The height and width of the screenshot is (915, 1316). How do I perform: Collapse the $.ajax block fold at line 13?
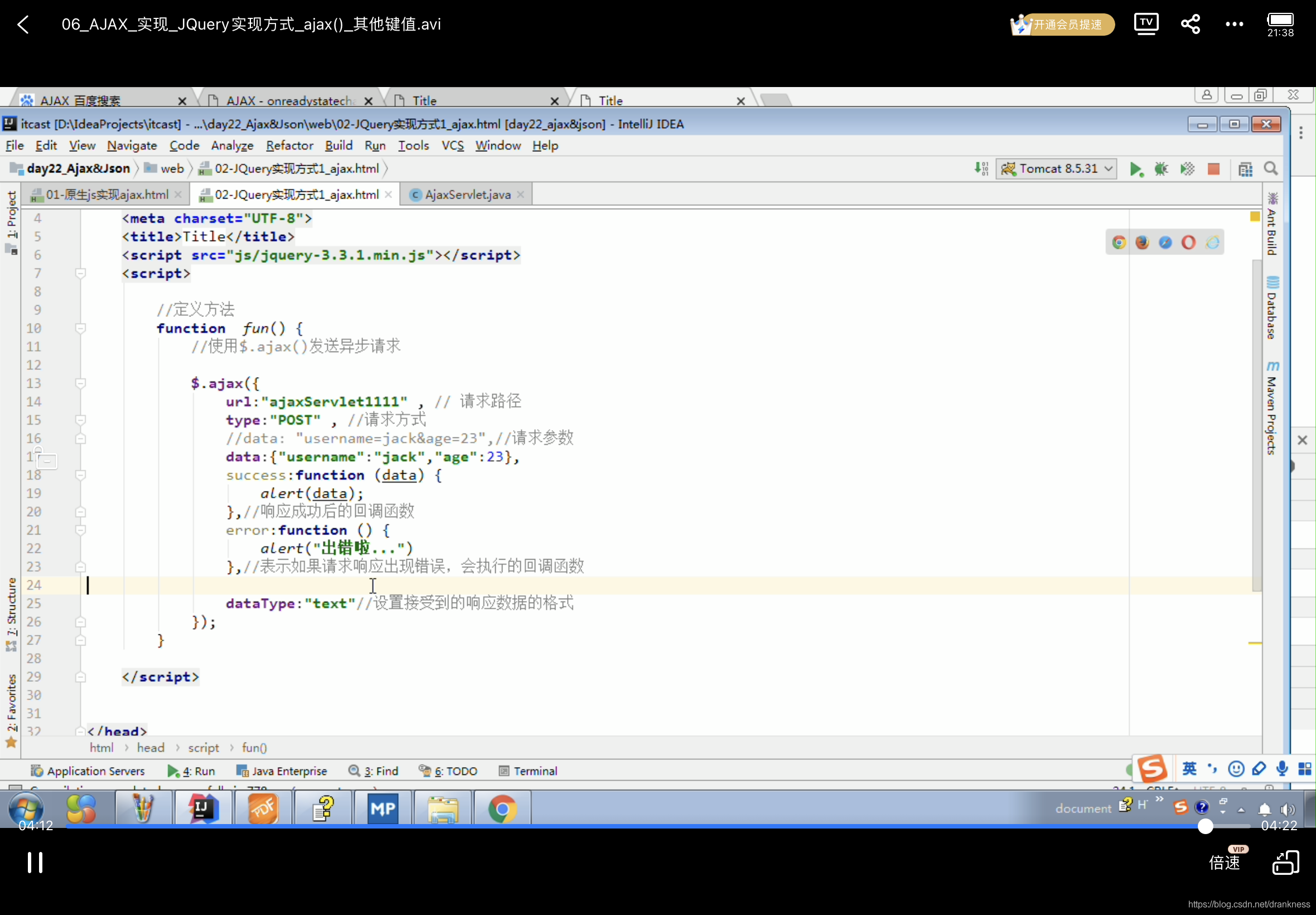[x=81, y=383]
